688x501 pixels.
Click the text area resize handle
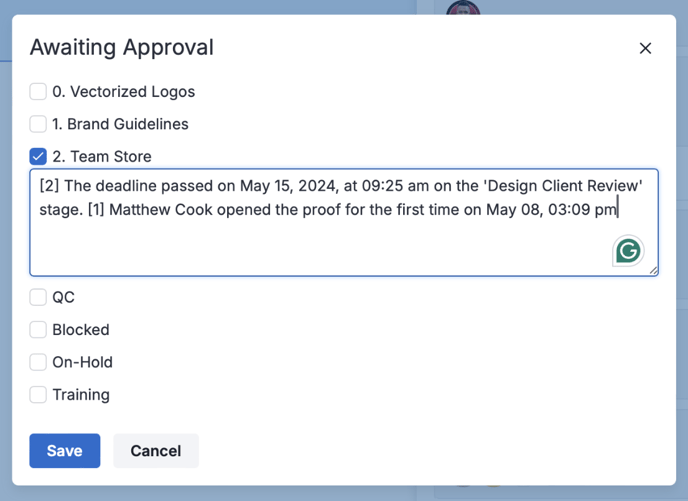point(653,270)
